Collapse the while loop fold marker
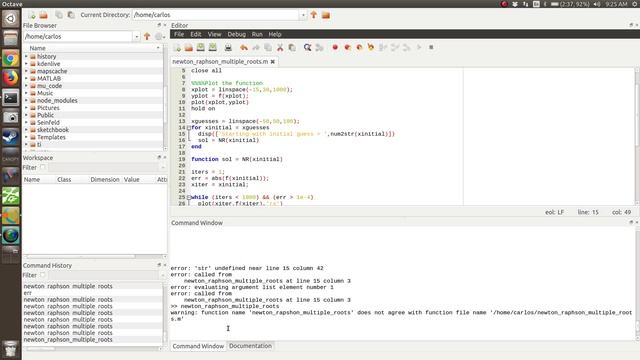 pos(189,197)
